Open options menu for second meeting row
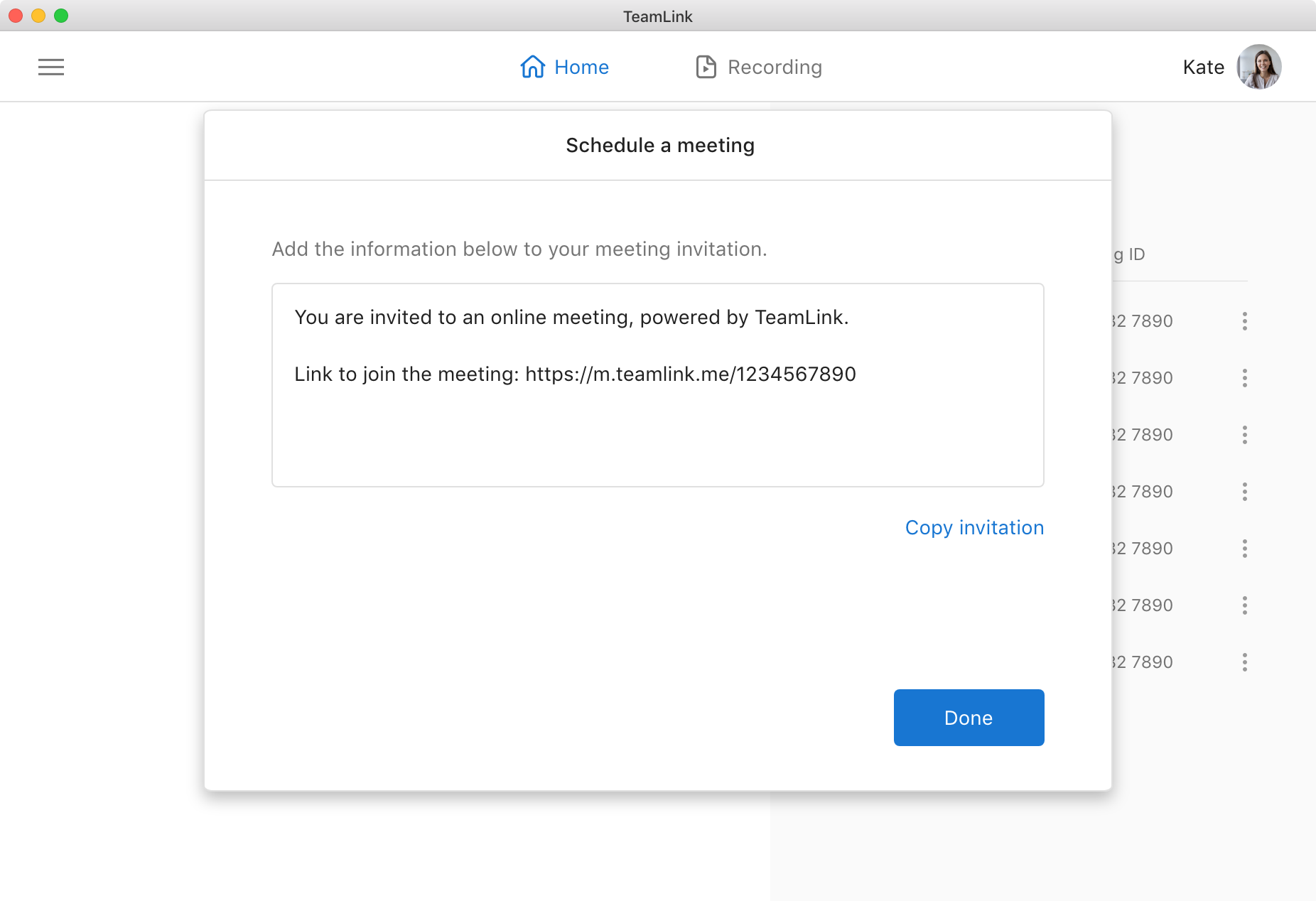Screen dimensions: 1316x901 tap(1244, 378)
